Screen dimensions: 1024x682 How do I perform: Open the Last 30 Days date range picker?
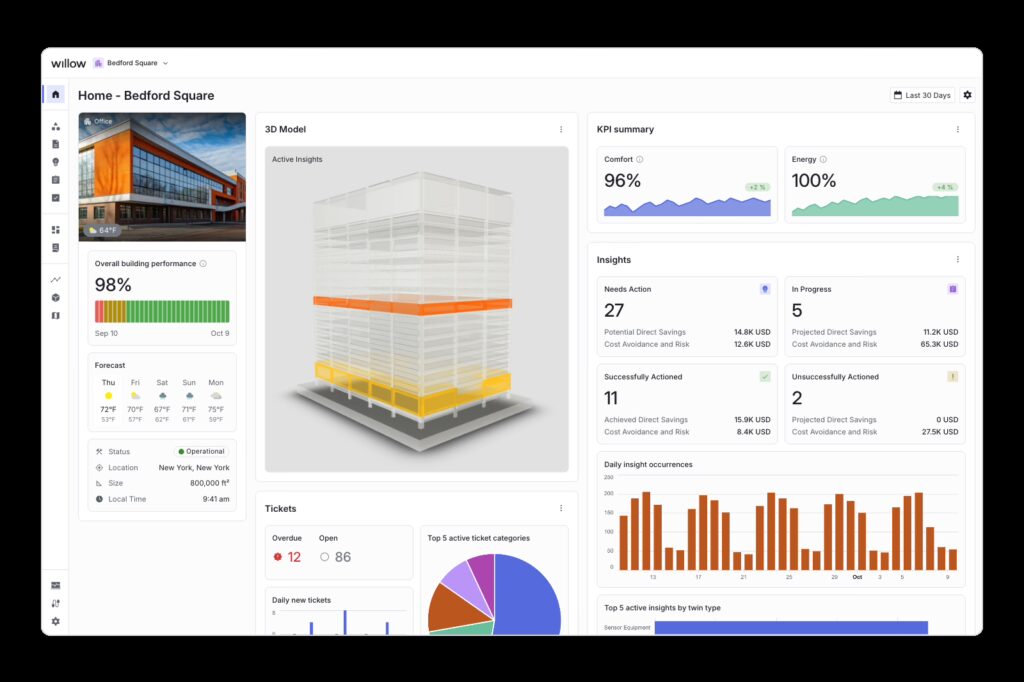point(922,95)
